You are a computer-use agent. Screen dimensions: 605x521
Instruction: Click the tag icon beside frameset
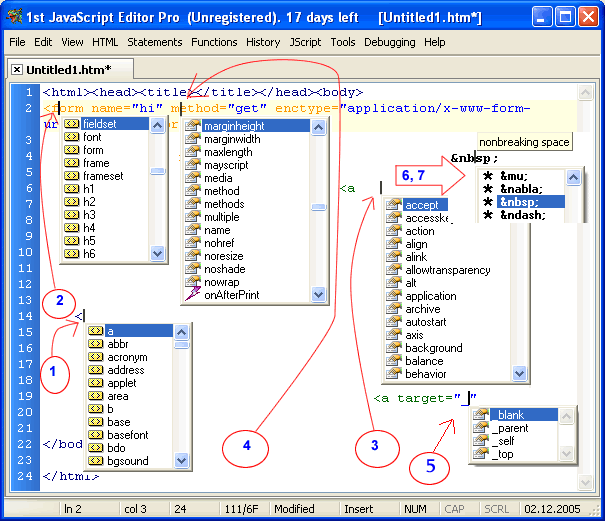(x=71, y=176)
